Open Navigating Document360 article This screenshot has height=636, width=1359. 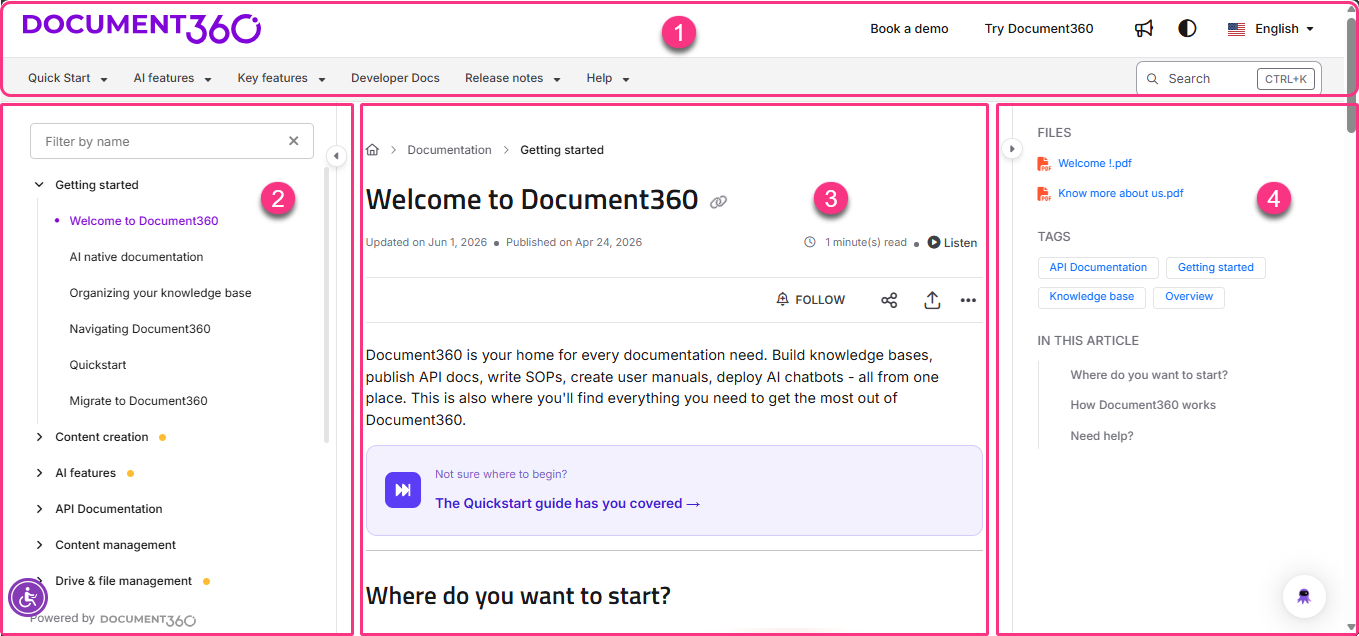coord(140,329)
